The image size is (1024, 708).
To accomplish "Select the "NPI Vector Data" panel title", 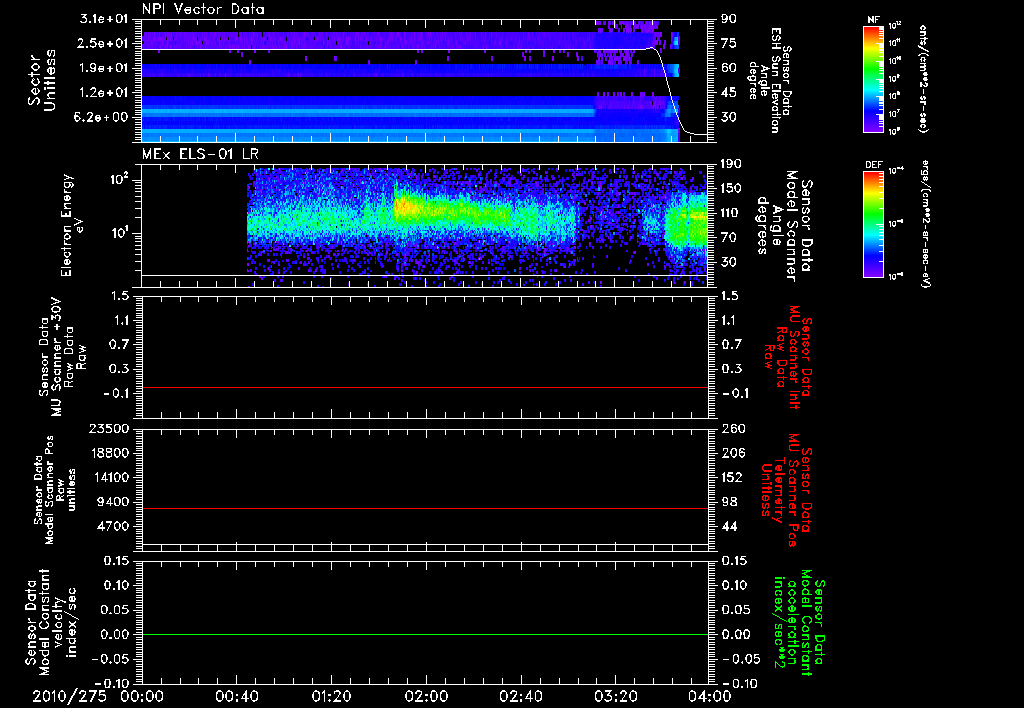I will pos(203,9).
